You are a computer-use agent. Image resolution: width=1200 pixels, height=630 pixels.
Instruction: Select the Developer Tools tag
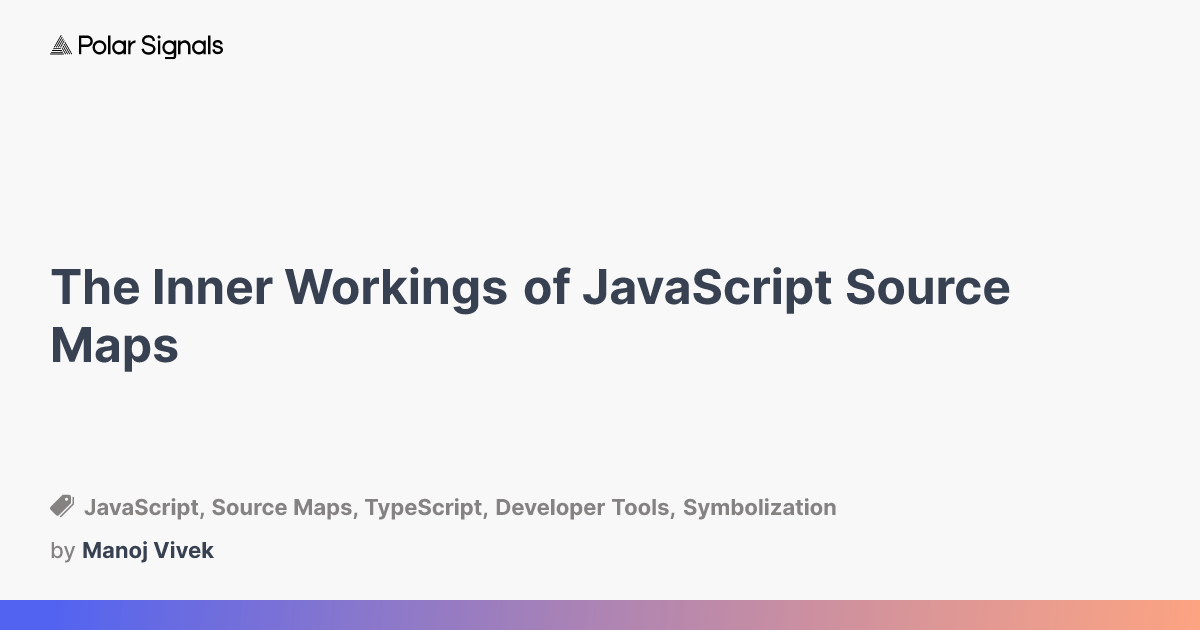point(582,507)
